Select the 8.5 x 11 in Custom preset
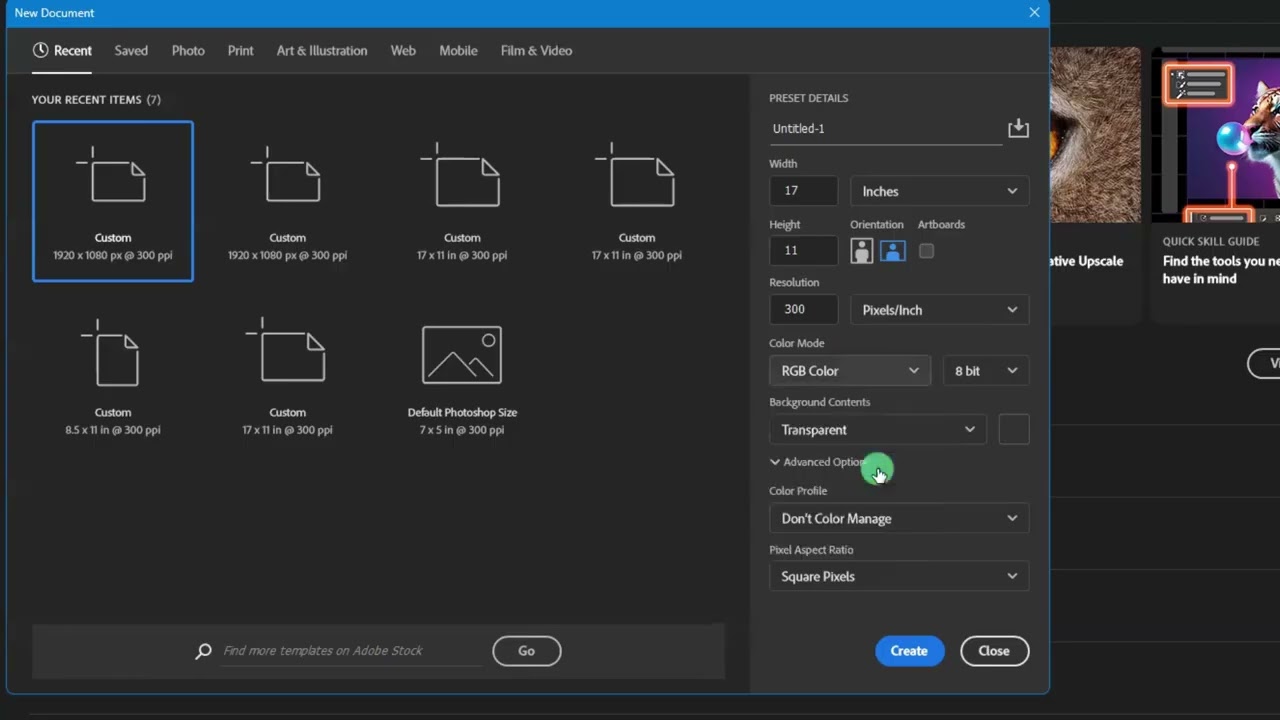This screenshot has width=1280, height=720. coord(113,377)
